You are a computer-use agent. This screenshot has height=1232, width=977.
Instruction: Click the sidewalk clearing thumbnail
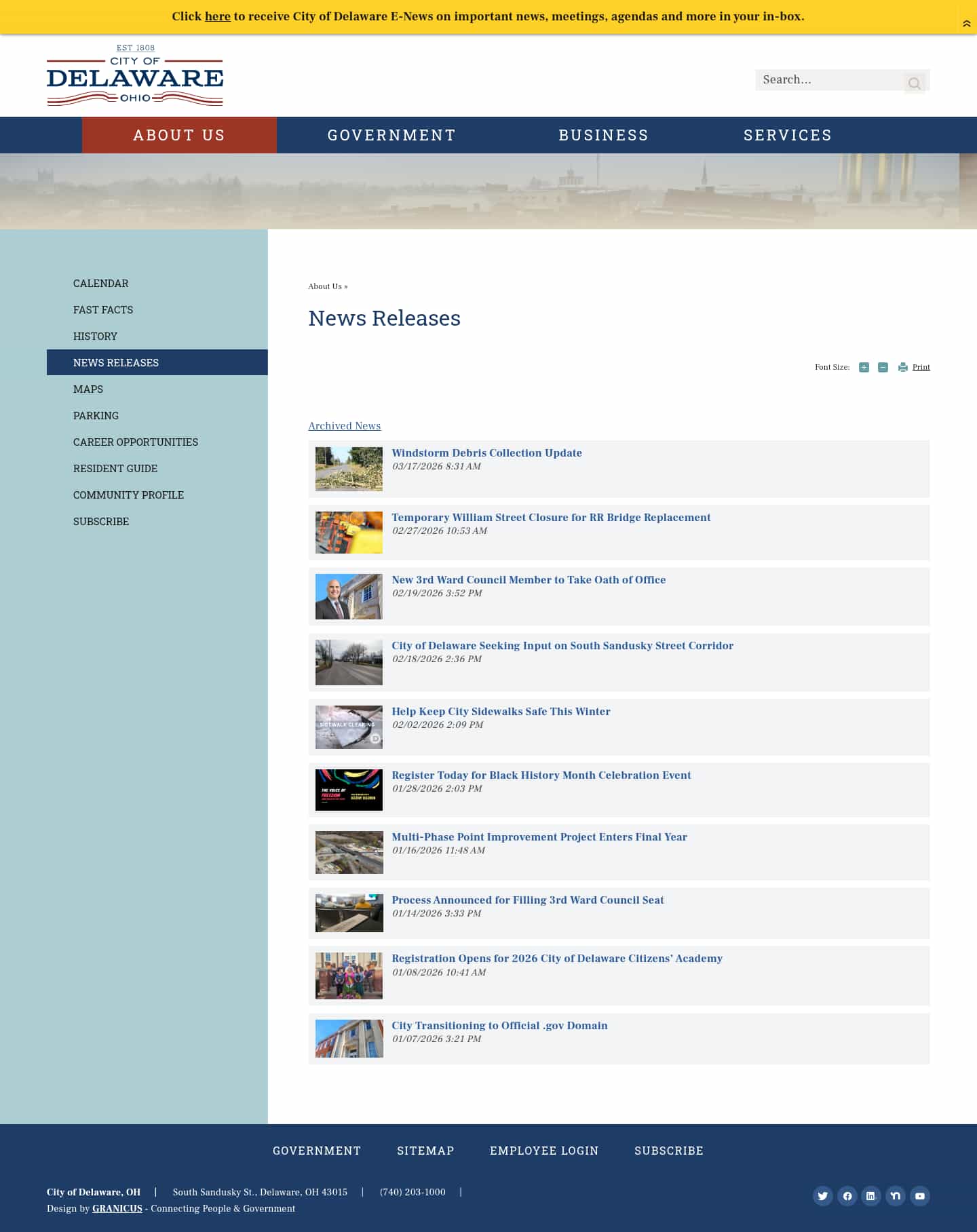(349, 727)
